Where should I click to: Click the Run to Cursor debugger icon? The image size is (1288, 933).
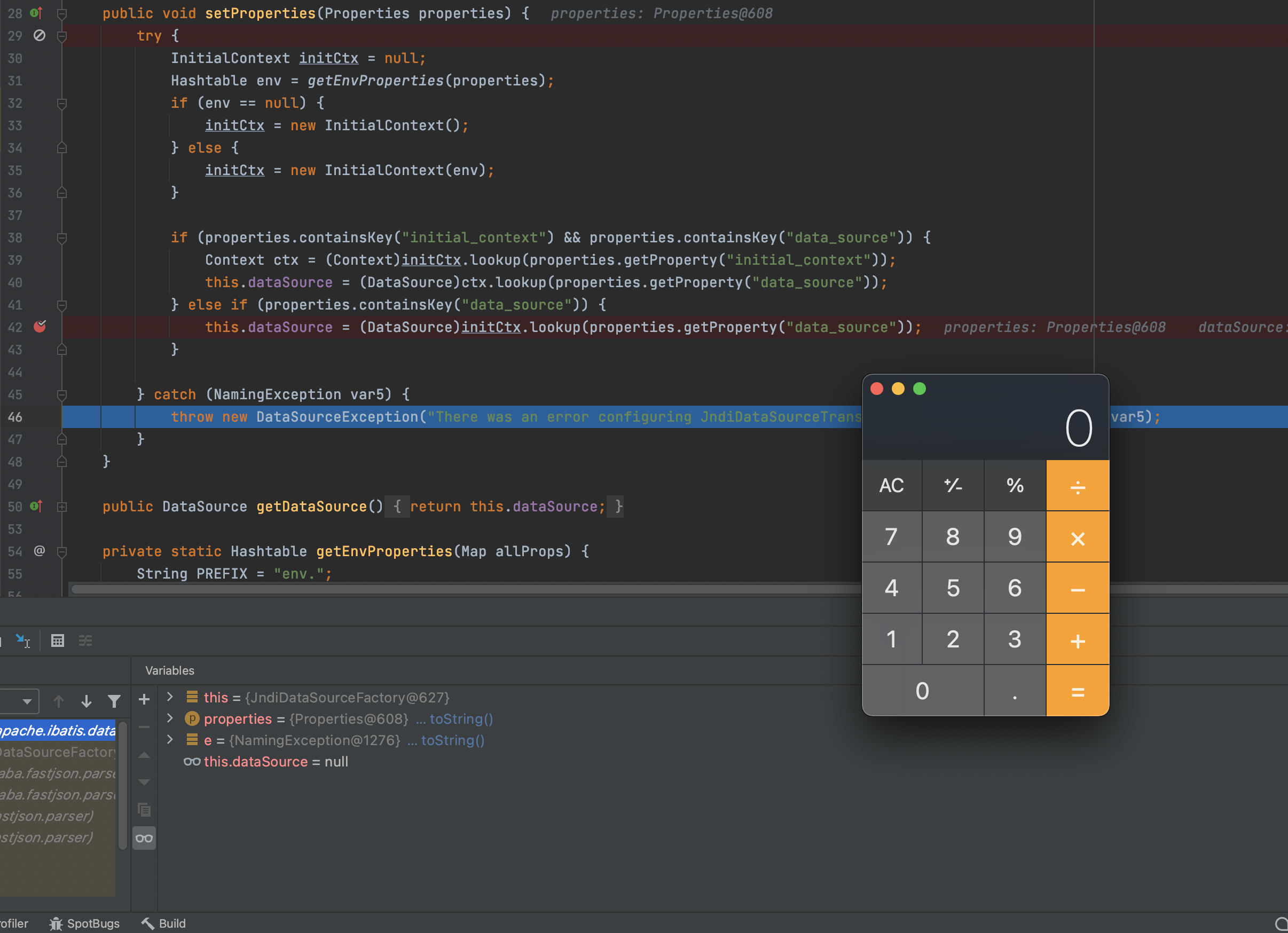pyautogui.click(x=23, y=641)
